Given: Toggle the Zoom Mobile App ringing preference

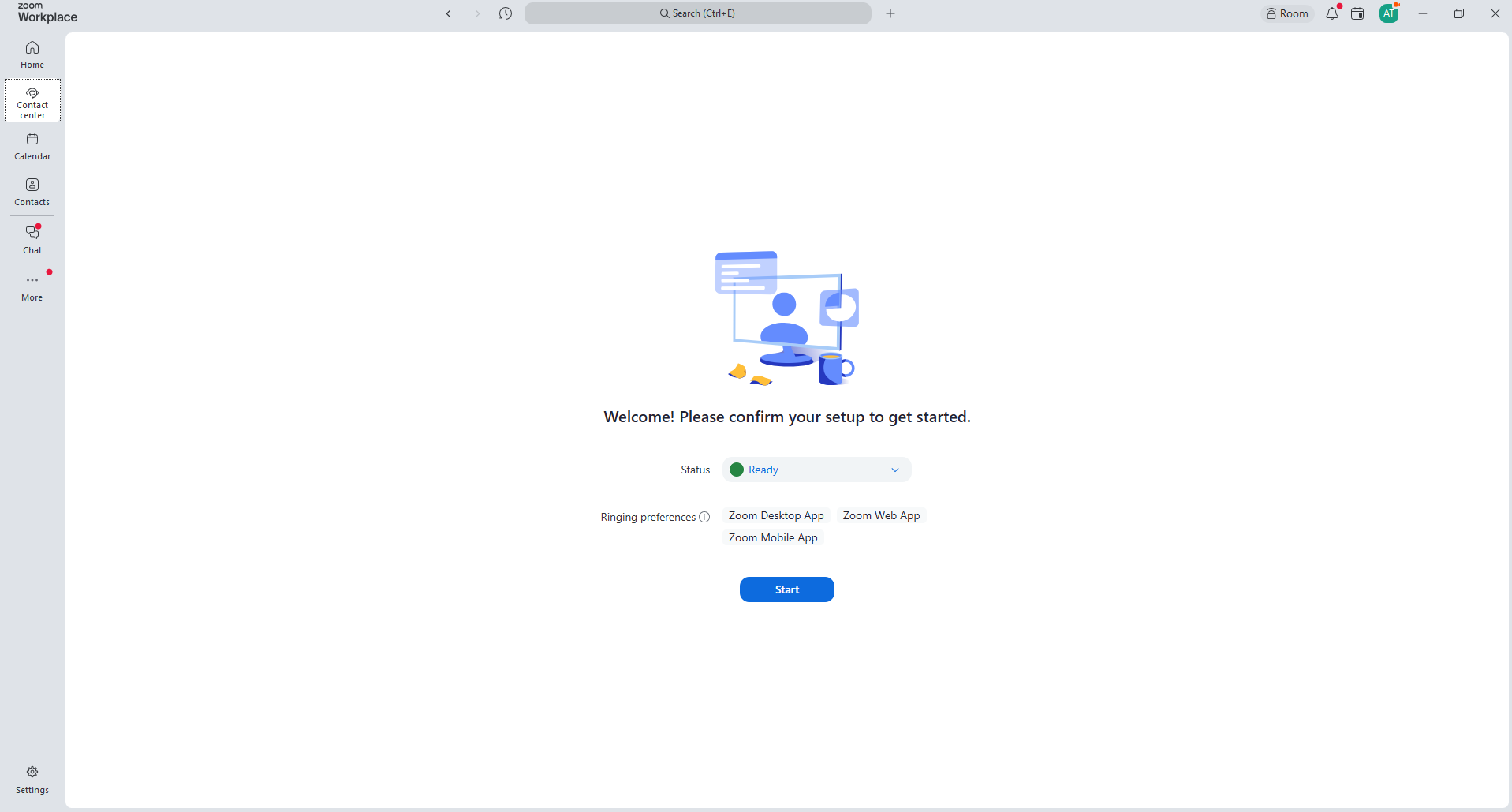Looking at the screenshot, I should click(773, 537).
